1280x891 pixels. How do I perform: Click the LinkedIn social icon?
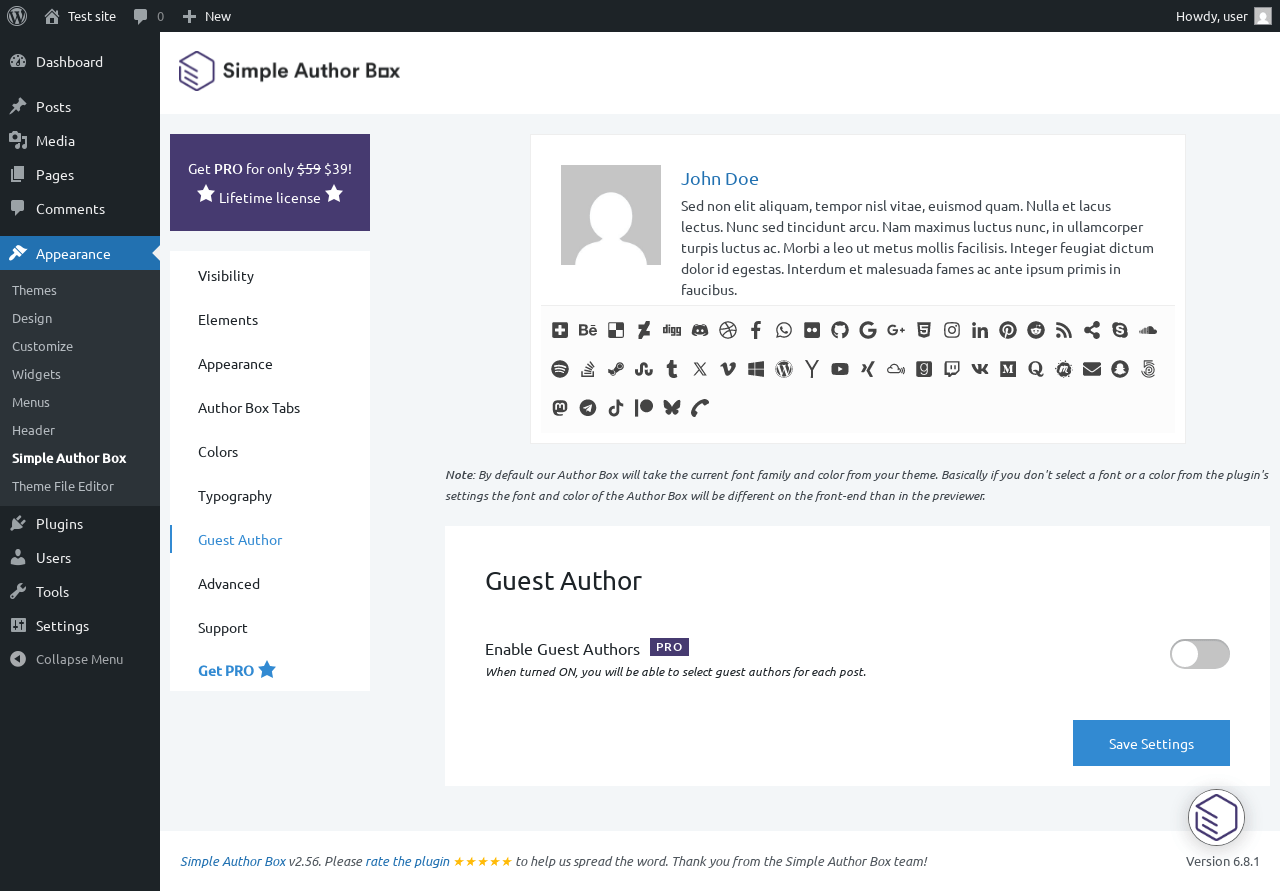980,330
